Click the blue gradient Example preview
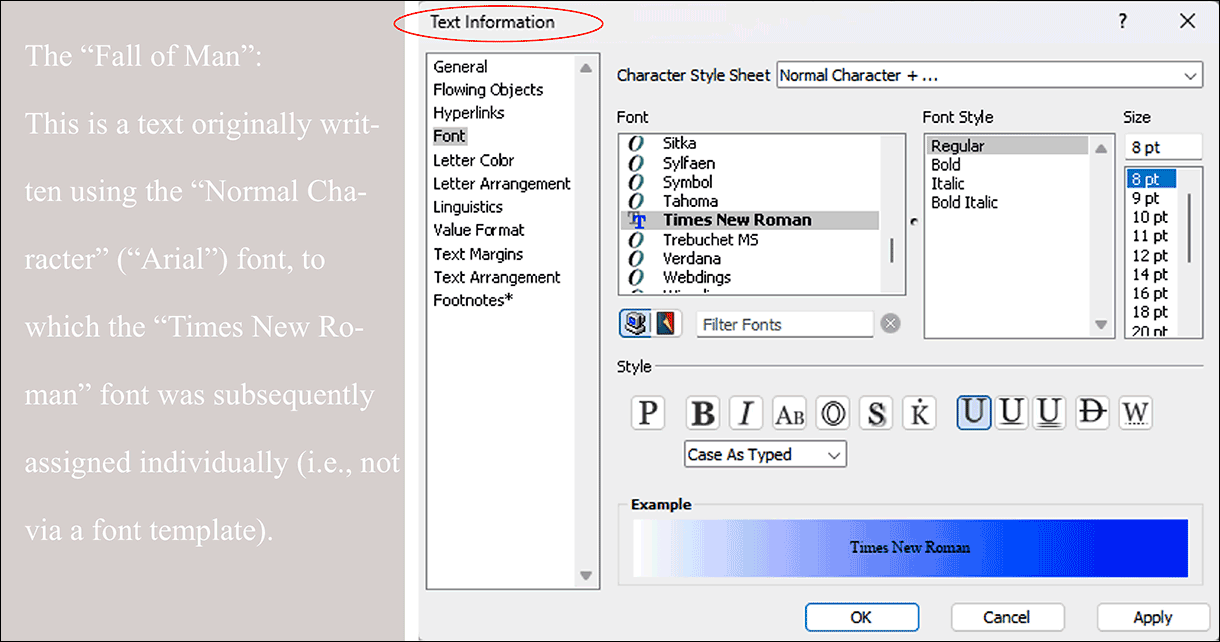 909,548
